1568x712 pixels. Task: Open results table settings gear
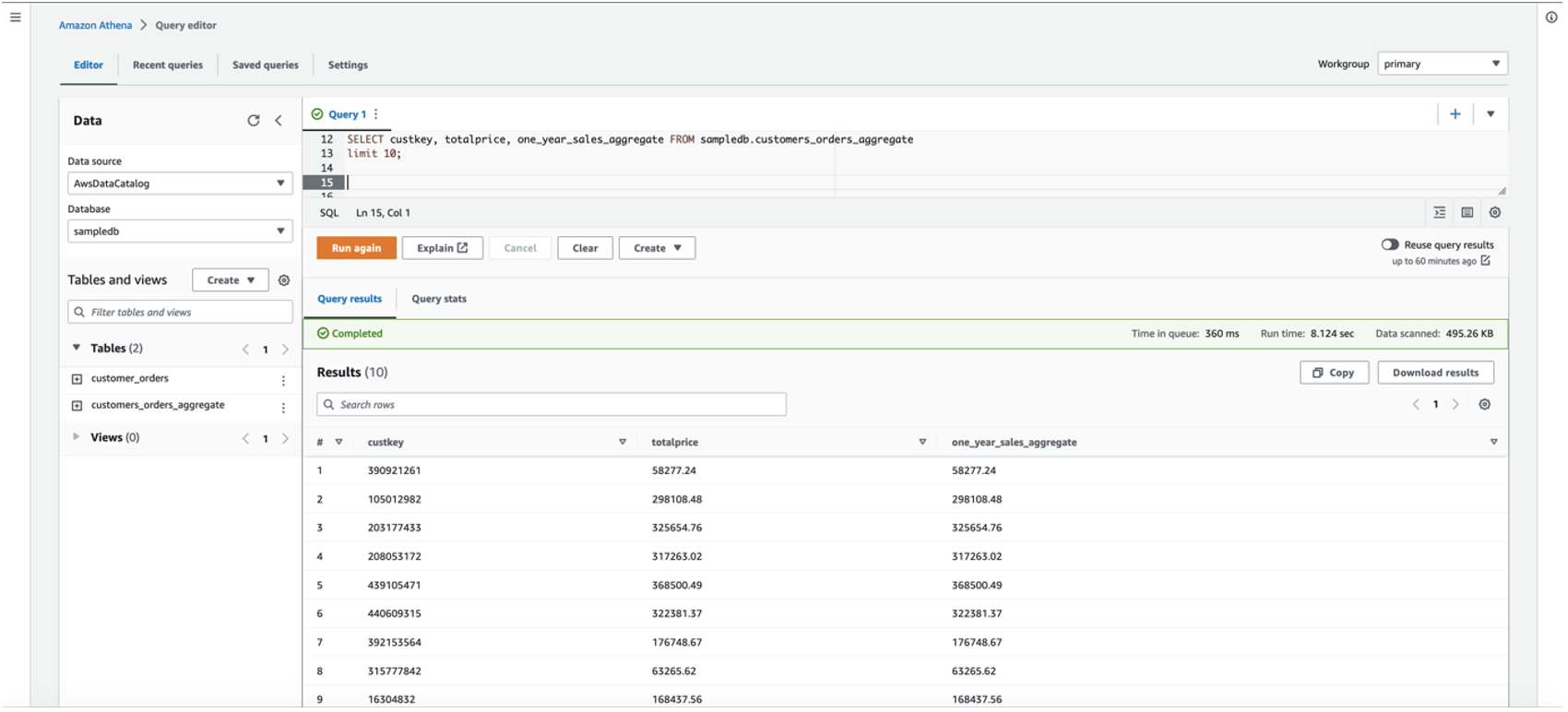point(1484,405)
